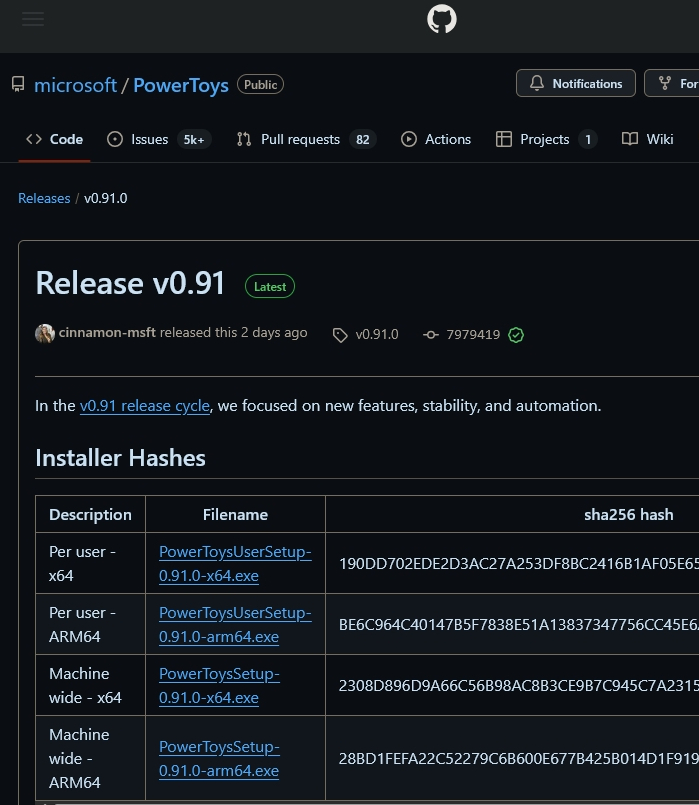Open the Pull requests tab
Viewport: 699px width, 805px height.
306,139
